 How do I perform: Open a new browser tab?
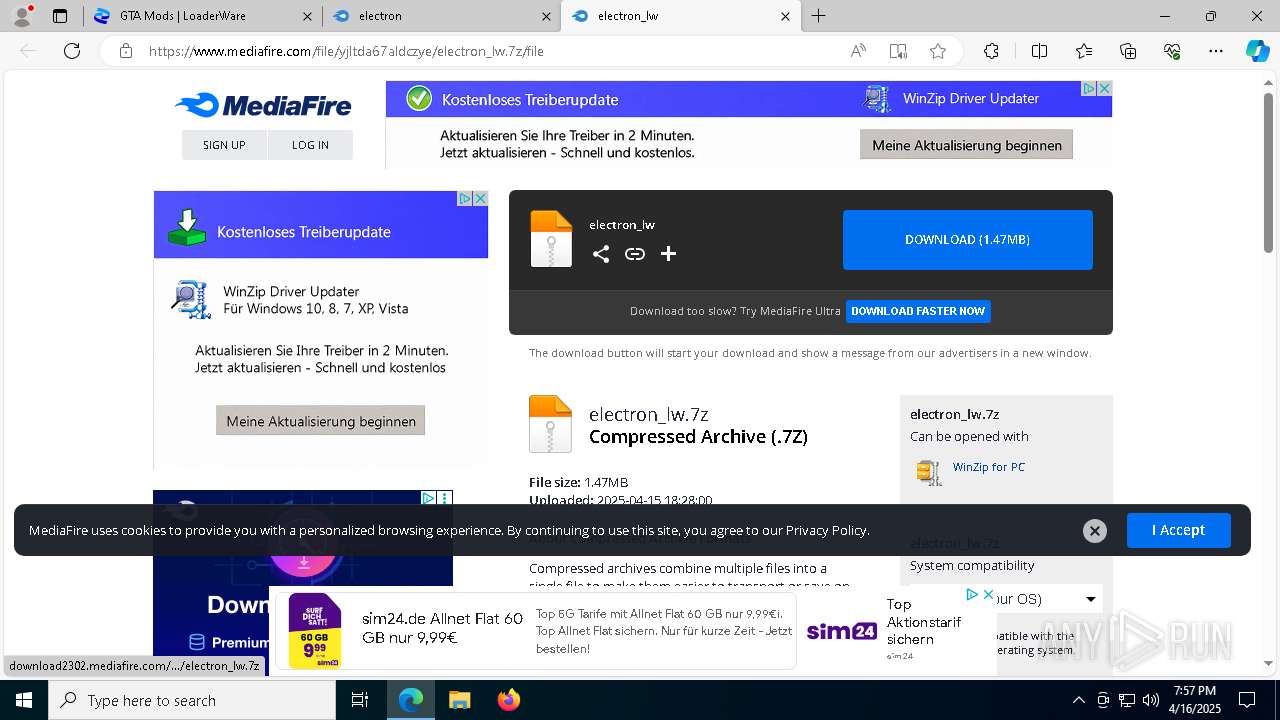pos(818,16)
